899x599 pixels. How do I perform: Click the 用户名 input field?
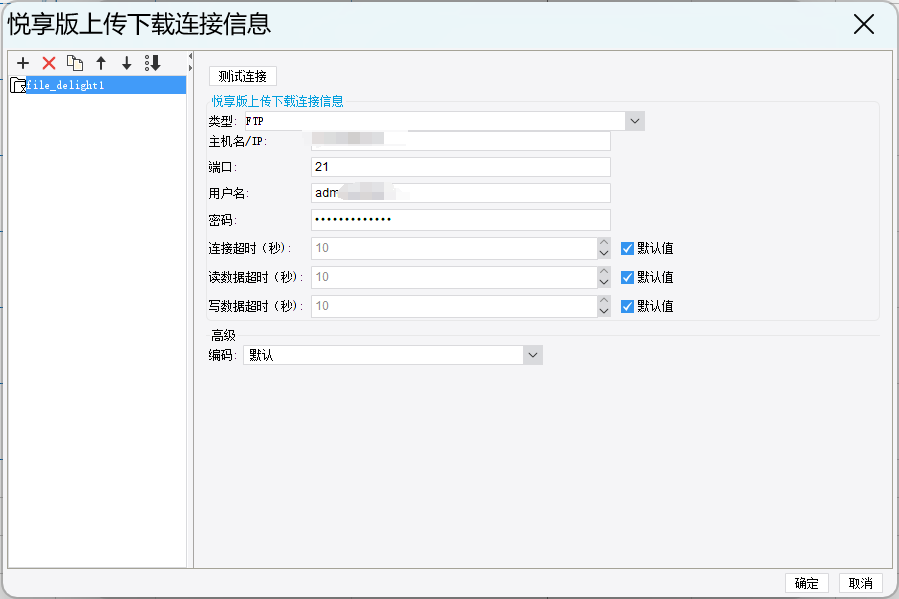coord(460,193)
